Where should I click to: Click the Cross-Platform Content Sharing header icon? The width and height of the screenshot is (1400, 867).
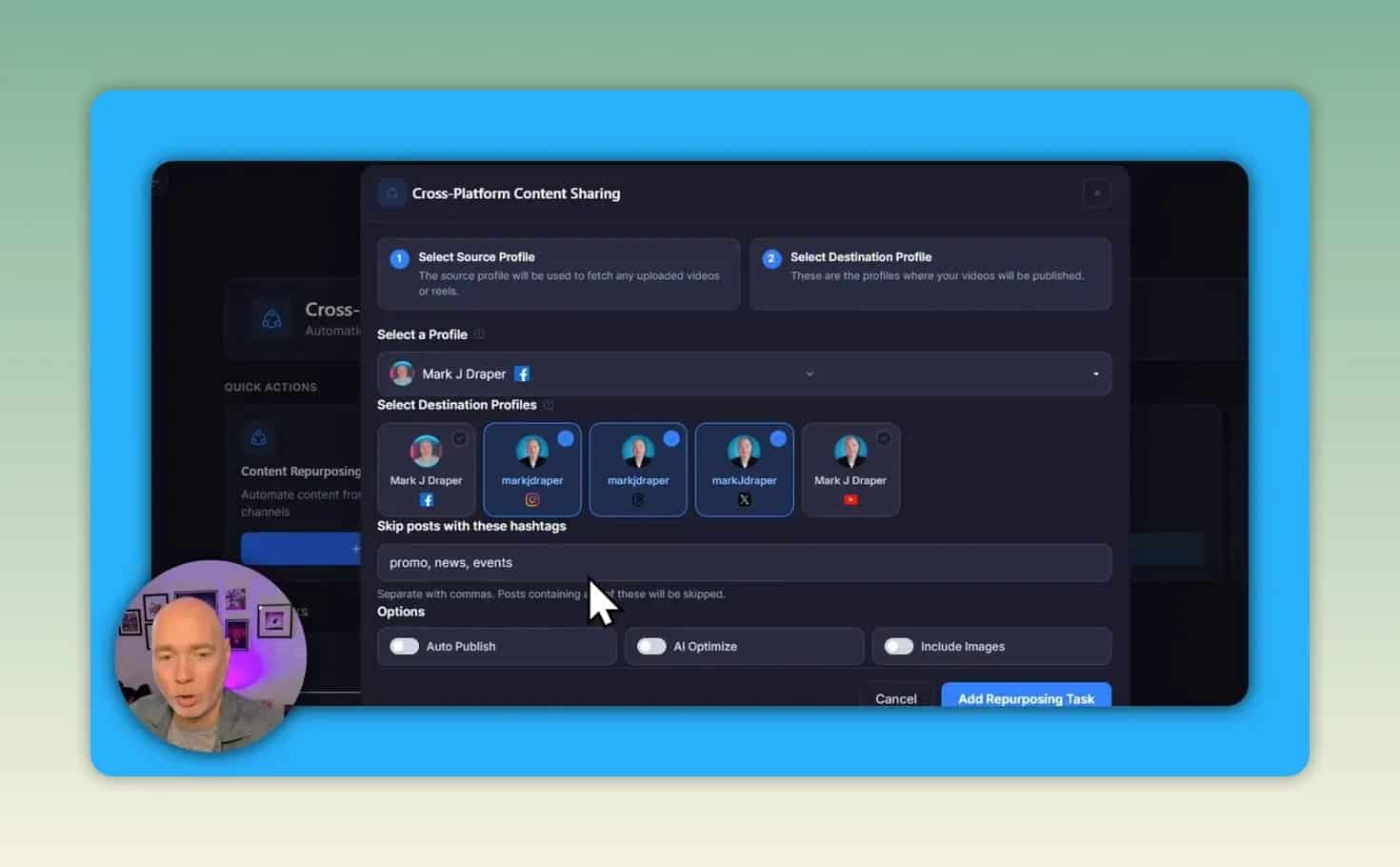[x=391, y=193]
